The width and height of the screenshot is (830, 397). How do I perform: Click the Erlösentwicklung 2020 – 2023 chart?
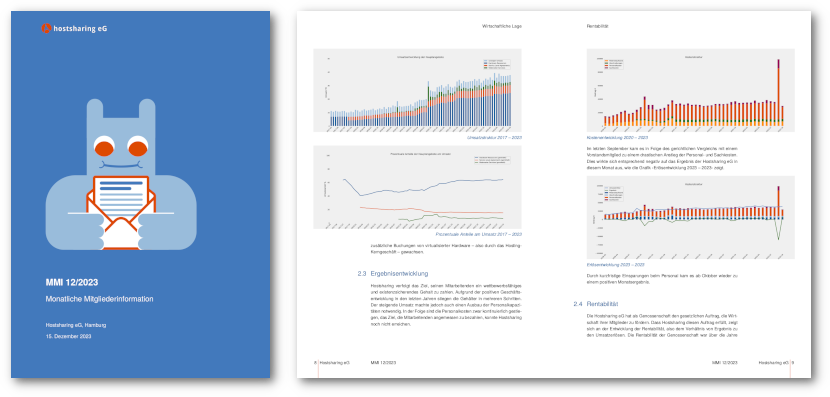[691, 218]
